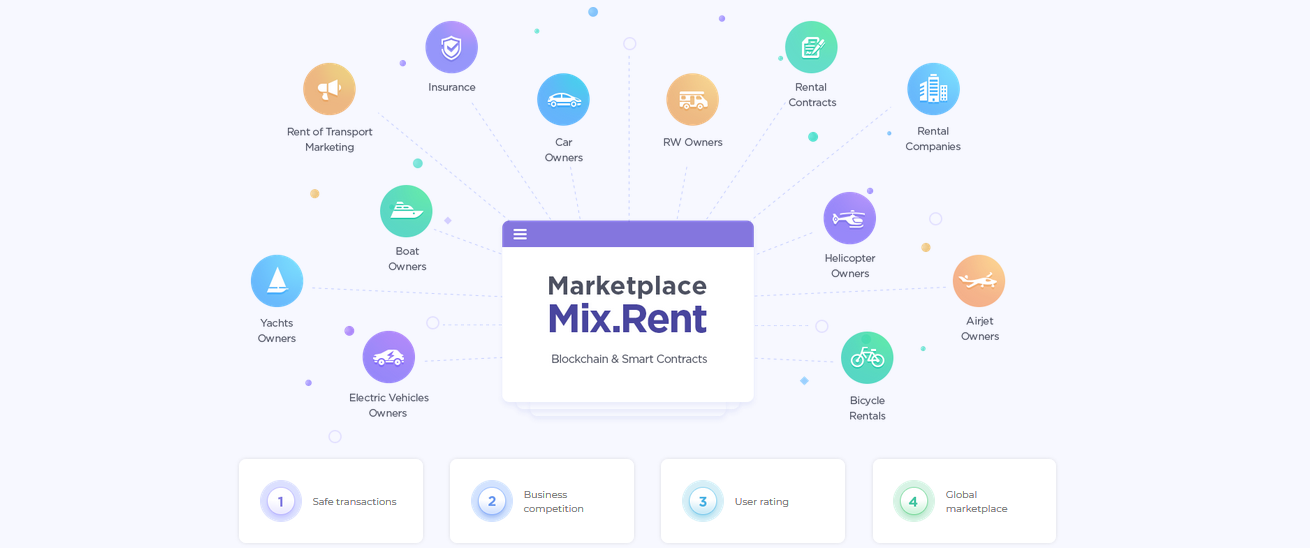The image size is (1310, 548).
Task: Select the Car Owners car icon
Action: point(563,99)
